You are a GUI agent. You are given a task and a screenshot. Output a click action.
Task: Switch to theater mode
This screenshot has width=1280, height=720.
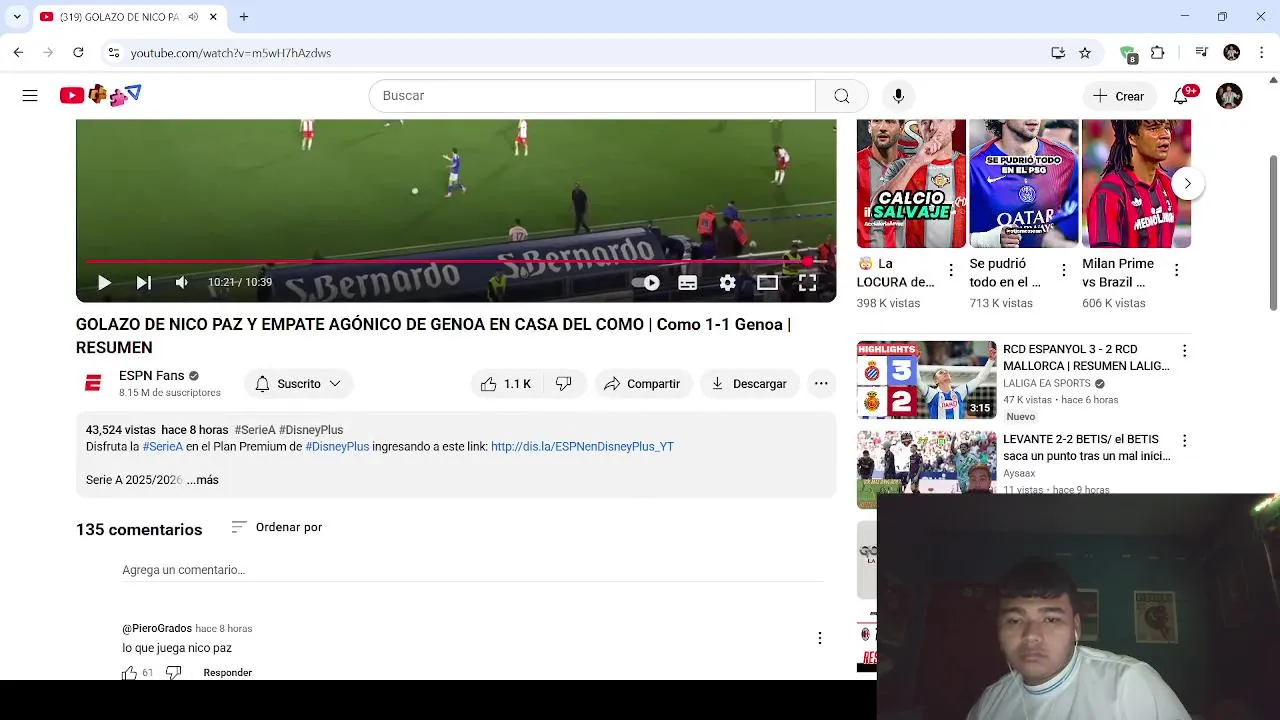[767, 283]
